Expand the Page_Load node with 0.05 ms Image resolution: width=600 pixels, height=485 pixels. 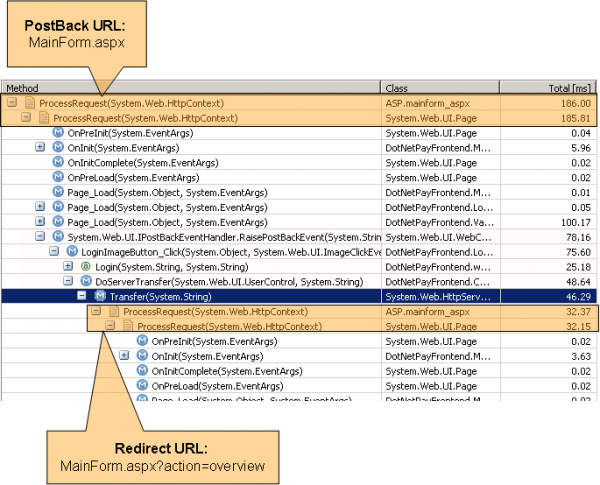(40, 206)
